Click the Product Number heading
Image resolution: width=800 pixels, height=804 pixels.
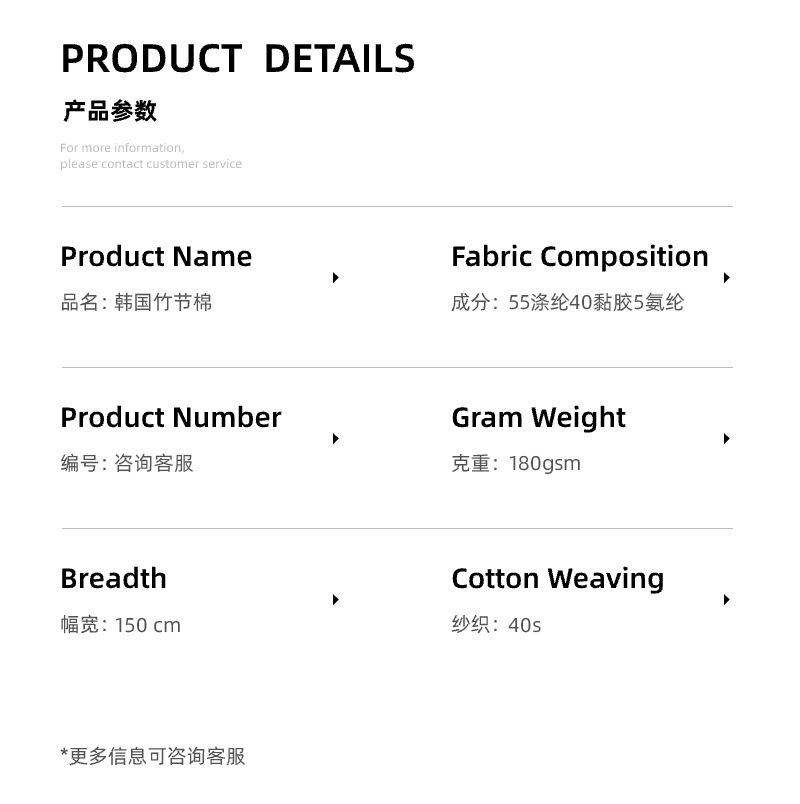(171, 418)
